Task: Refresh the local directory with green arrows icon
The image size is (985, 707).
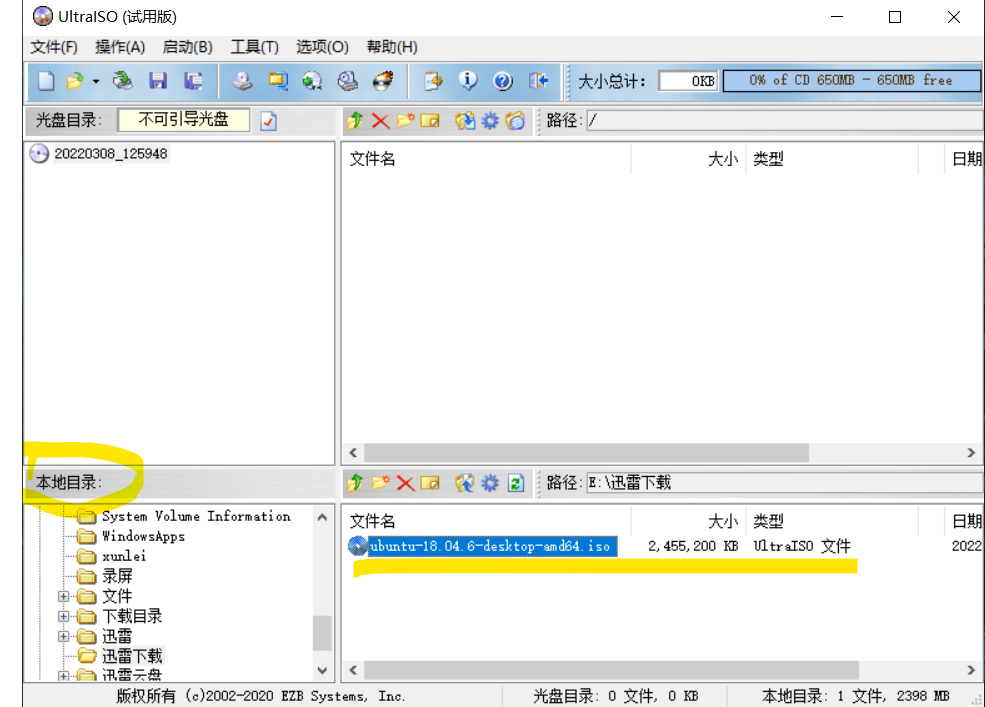Action: tap(516, 483)
